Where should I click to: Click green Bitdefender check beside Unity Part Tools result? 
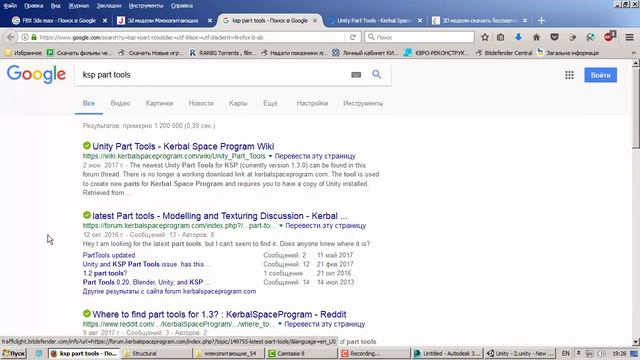point(87,146)
